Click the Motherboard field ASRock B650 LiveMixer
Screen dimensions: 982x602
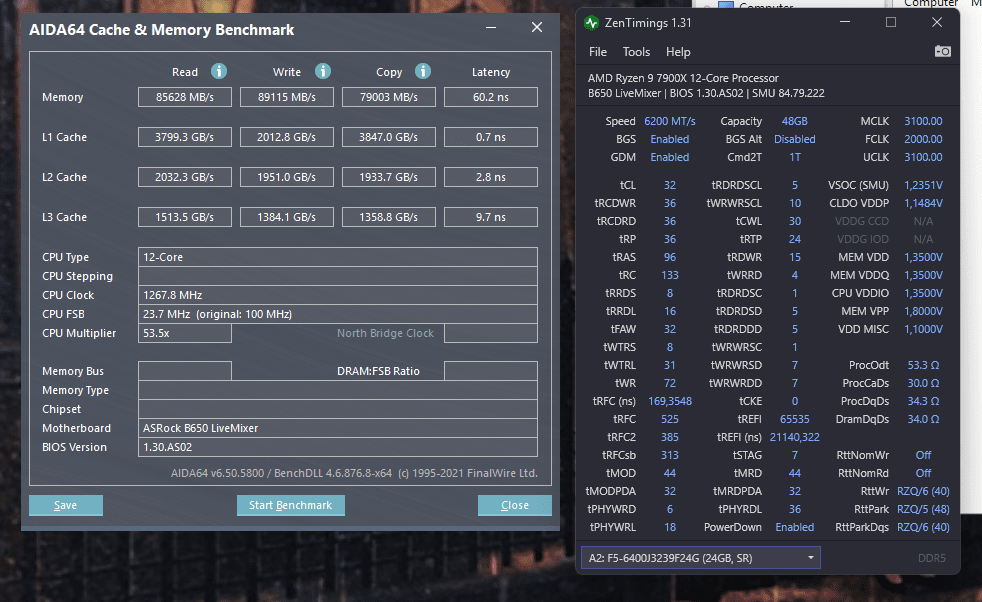tap(338, 428)
